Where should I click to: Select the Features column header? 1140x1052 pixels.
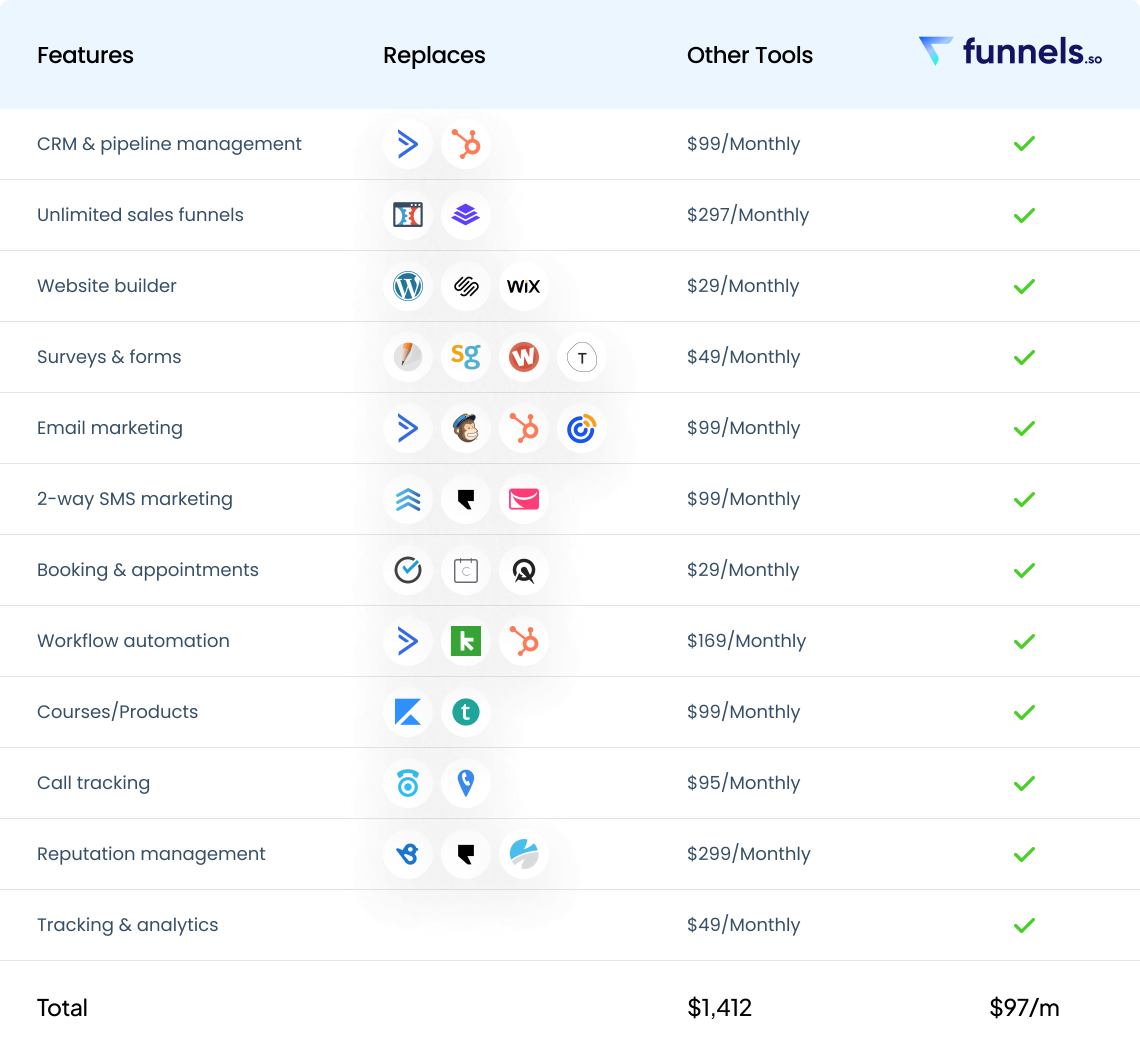coord(85,56)
